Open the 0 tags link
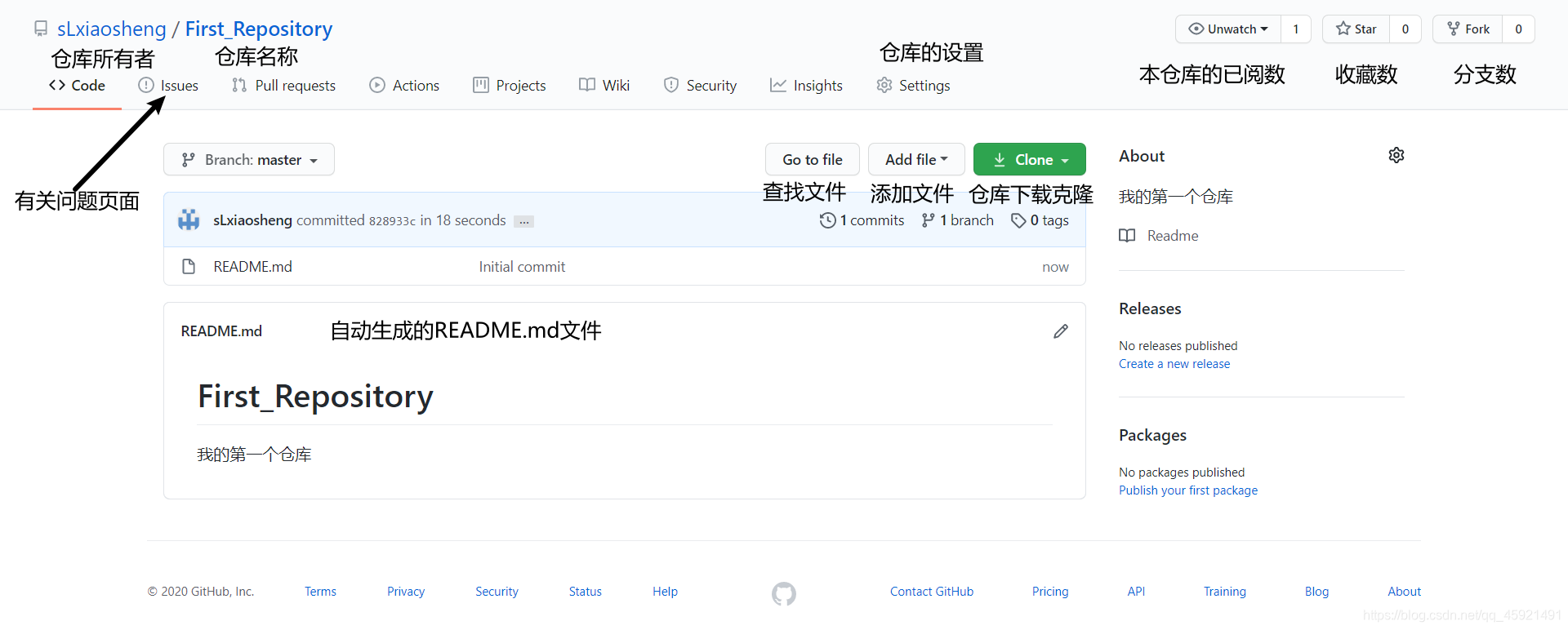Screen dimensions: 1568x630 pyautogui.click(x=1040, y=220)
